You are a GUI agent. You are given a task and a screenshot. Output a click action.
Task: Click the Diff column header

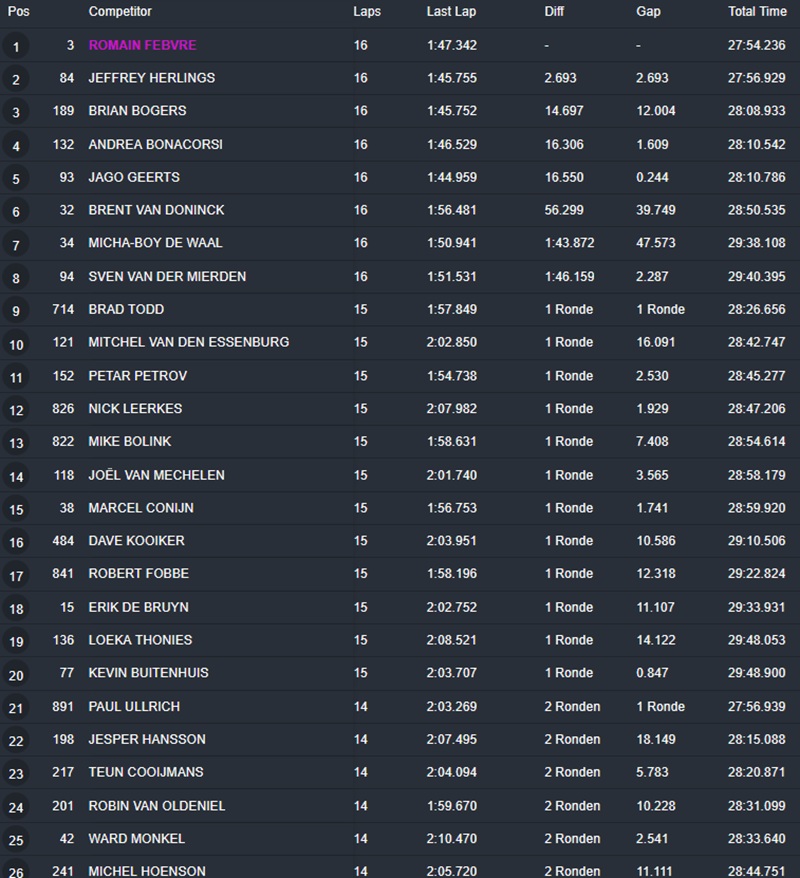click(x=554, y=12)
